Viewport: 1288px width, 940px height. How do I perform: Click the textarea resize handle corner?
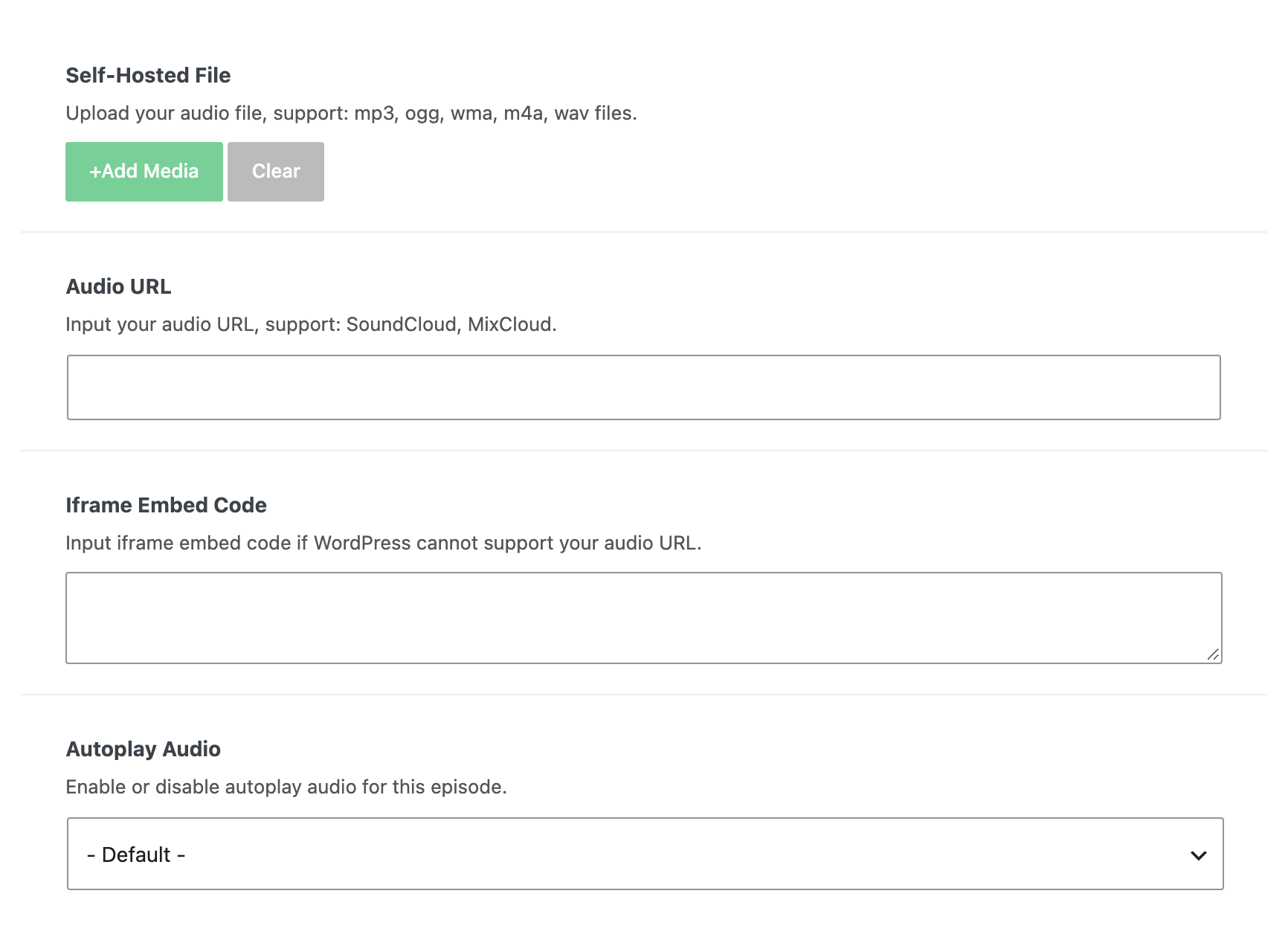tap(1213, 654)
